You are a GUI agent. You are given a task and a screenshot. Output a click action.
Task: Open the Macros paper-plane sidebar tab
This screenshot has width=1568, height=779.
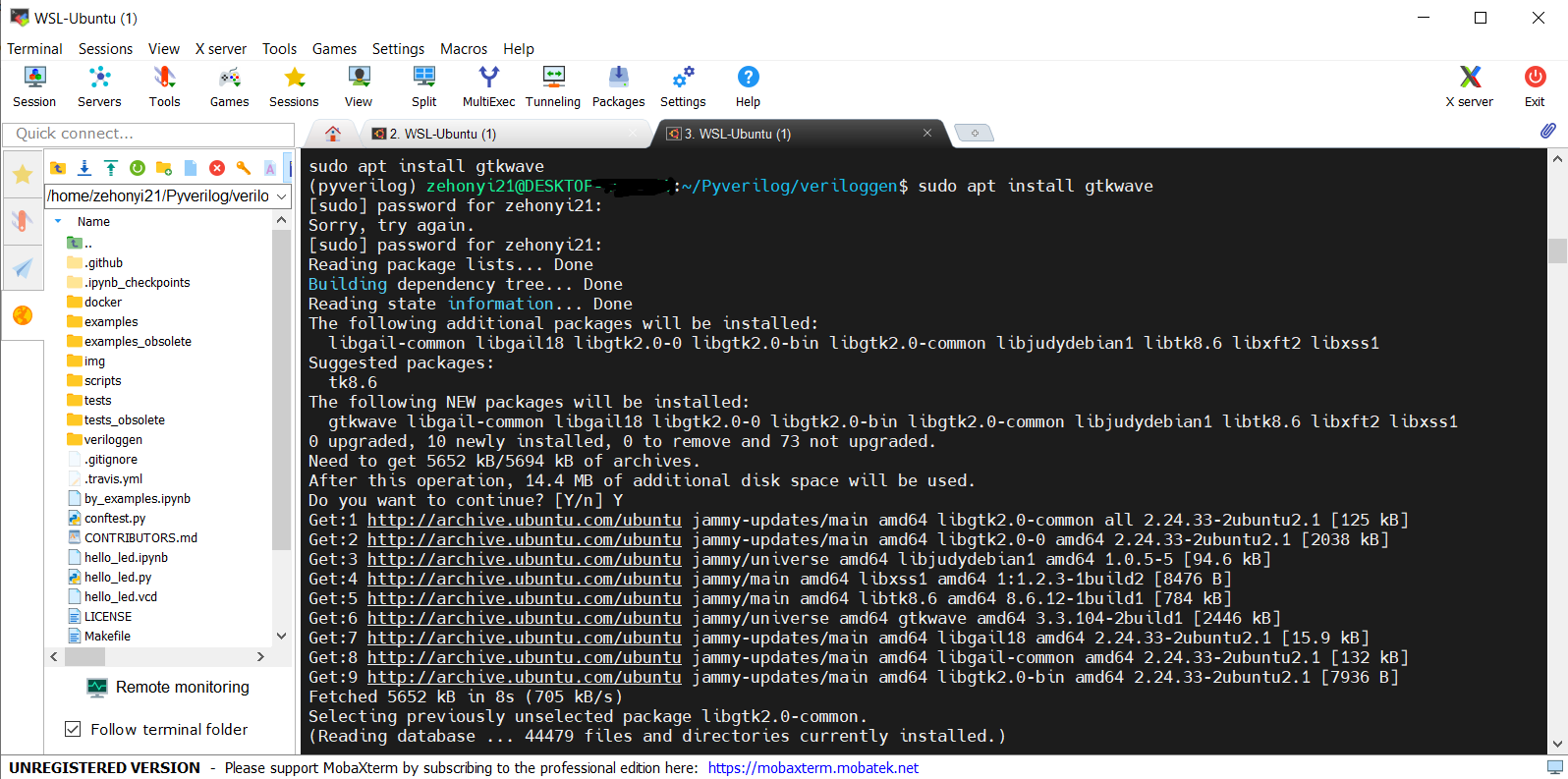point(22,267)
